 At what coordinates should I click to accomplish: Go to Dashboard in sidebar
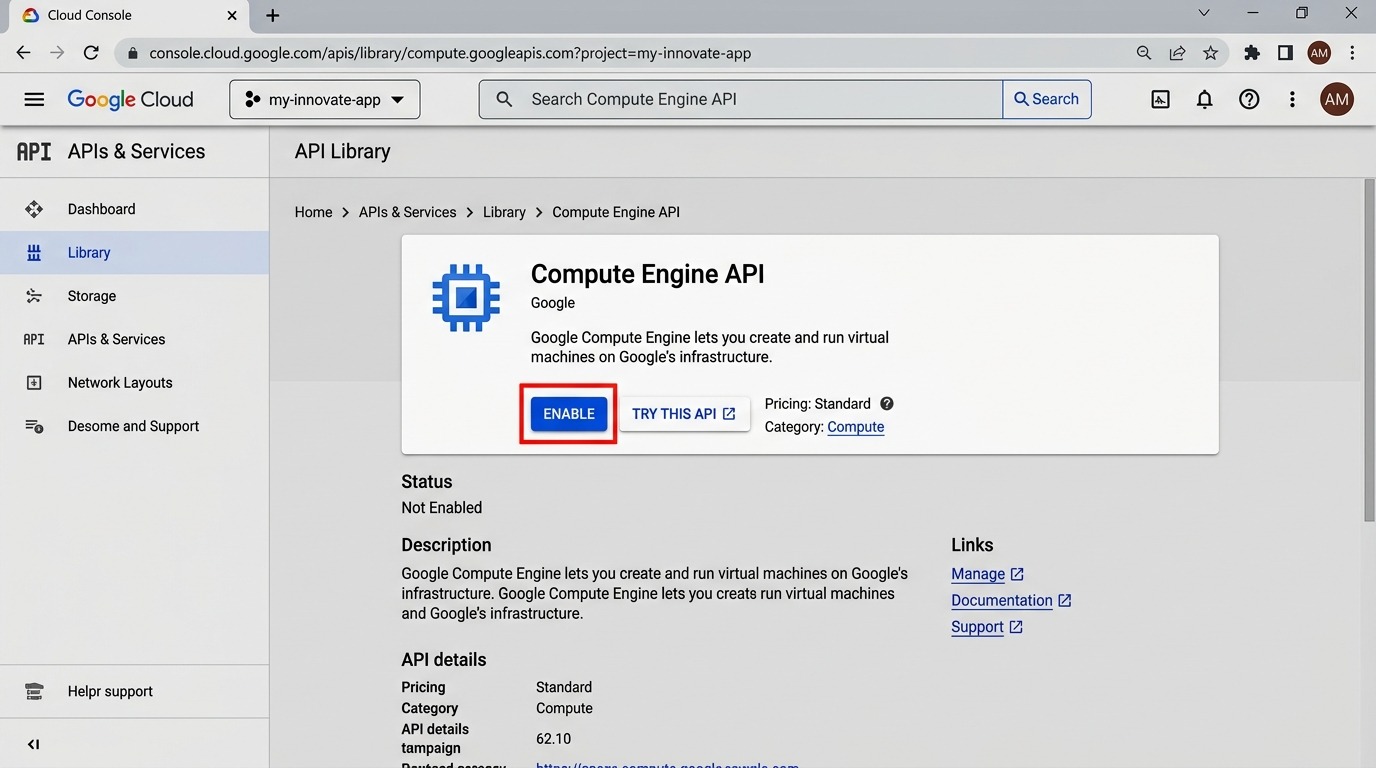click(x=134, y=209)
